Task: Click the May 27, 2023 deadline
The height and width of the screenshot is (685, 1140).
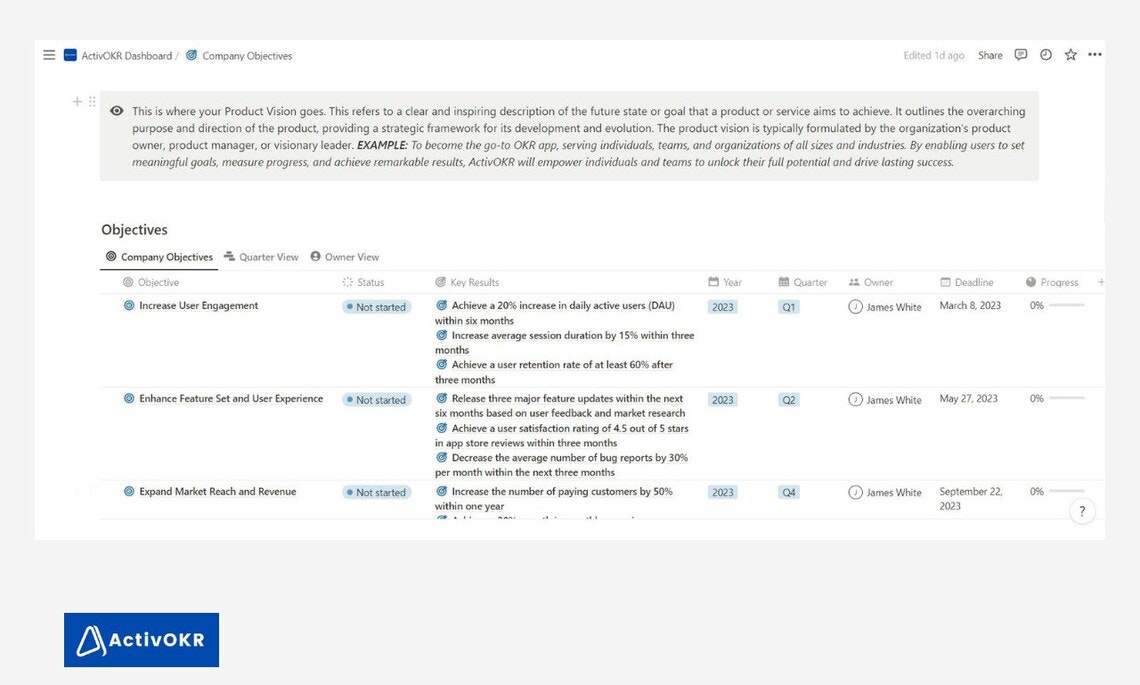Action: 968,398
